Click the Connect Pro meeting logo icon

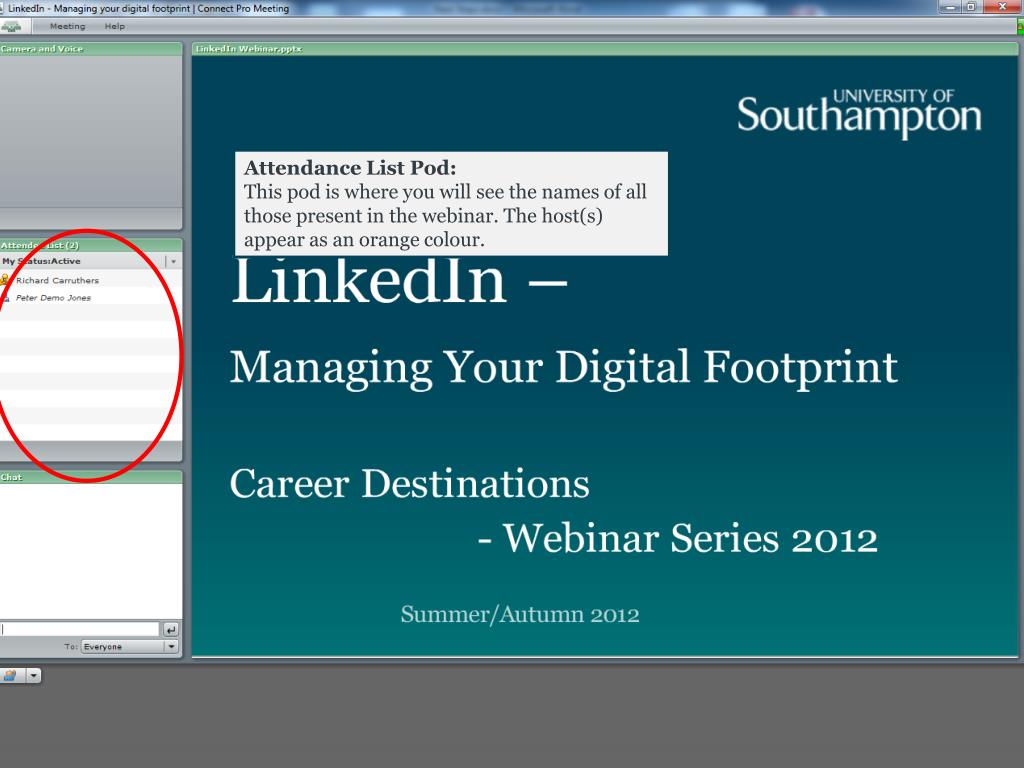[10, 27]
